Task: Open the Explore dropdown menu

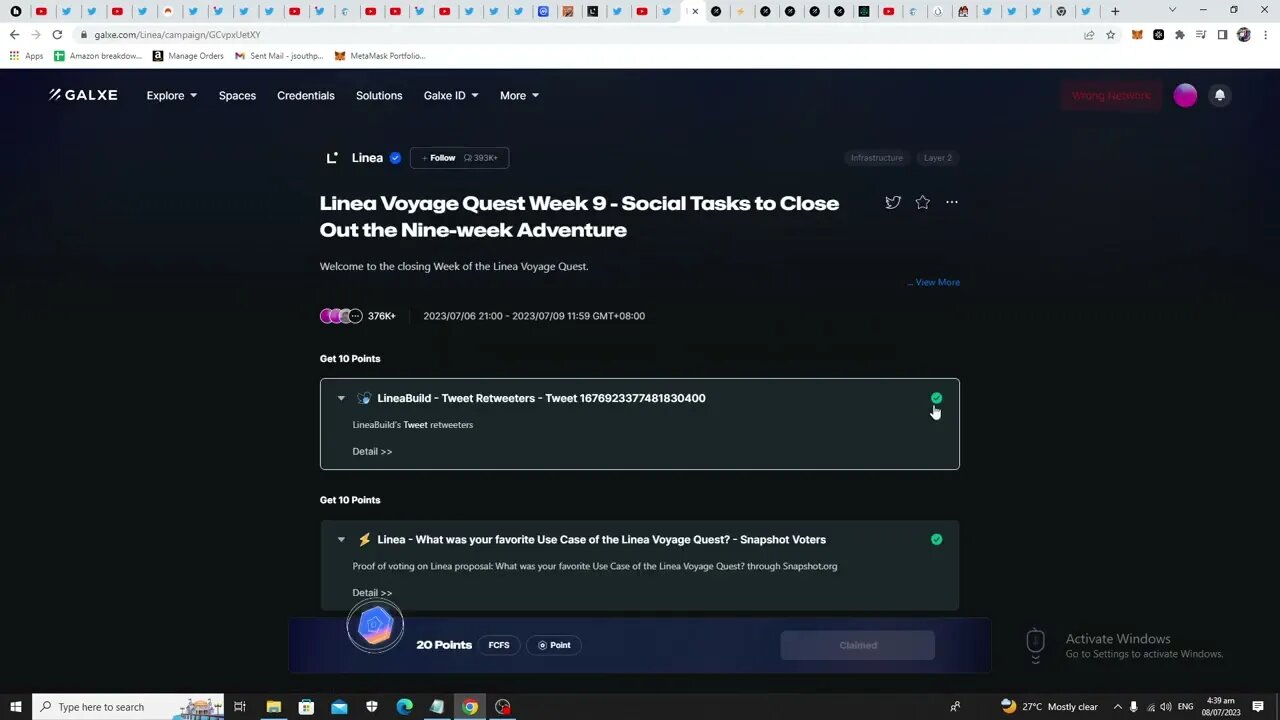Action: click(171, 95)
